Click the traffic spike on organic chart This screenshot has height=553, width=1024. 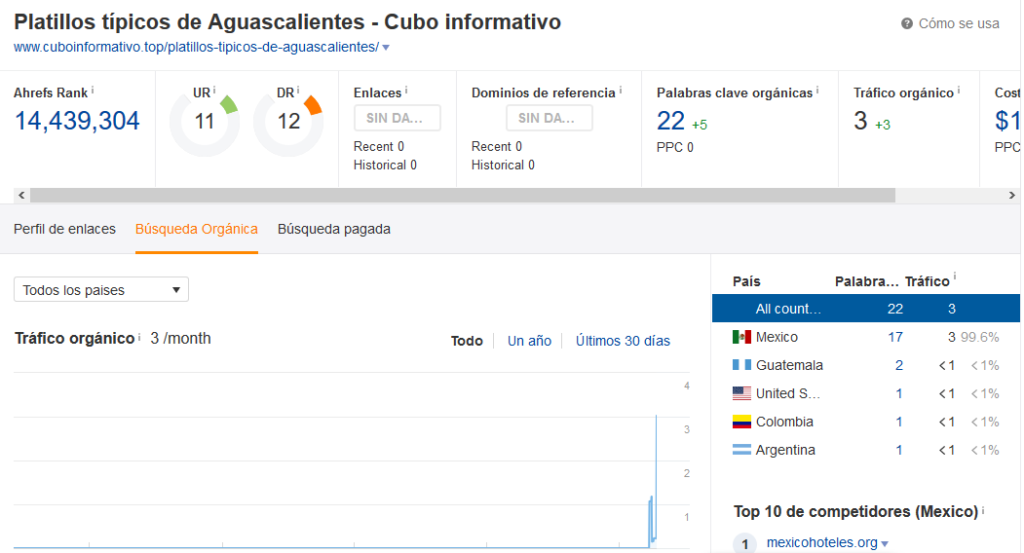(x=655, y=480)
